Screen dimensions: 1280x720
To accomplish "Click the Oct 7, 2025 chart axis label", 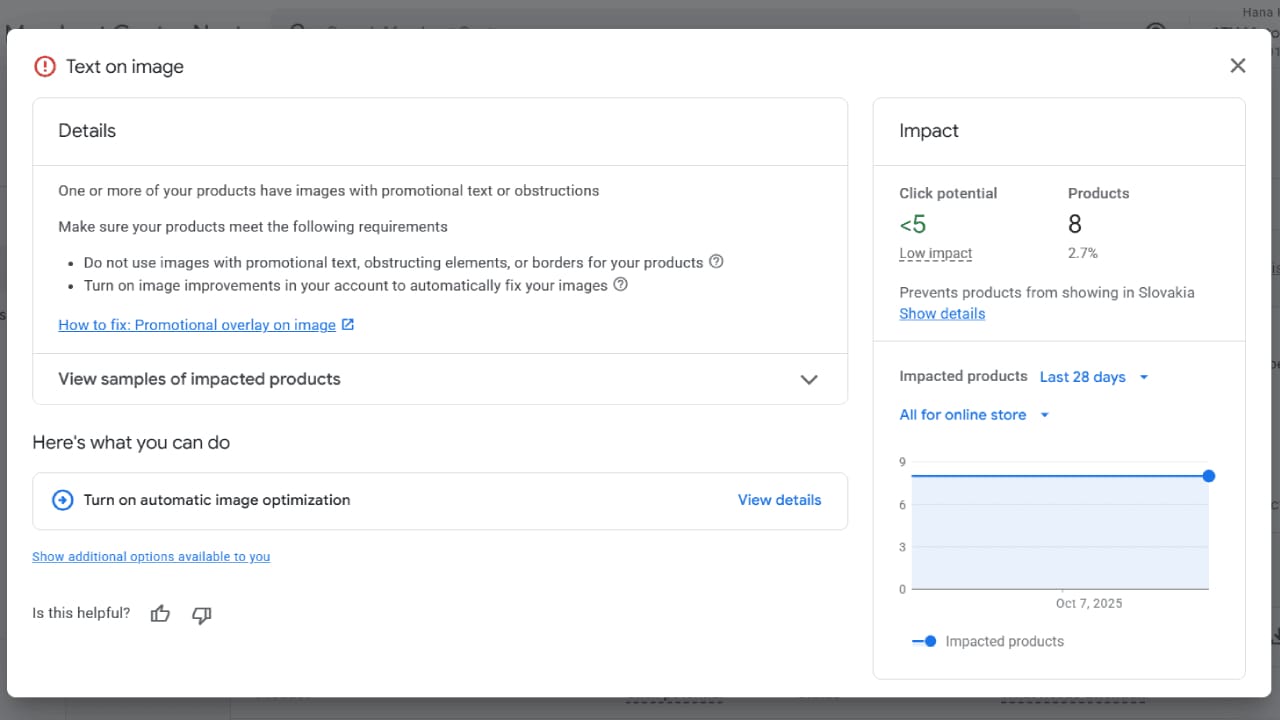I will (1089, 603).
